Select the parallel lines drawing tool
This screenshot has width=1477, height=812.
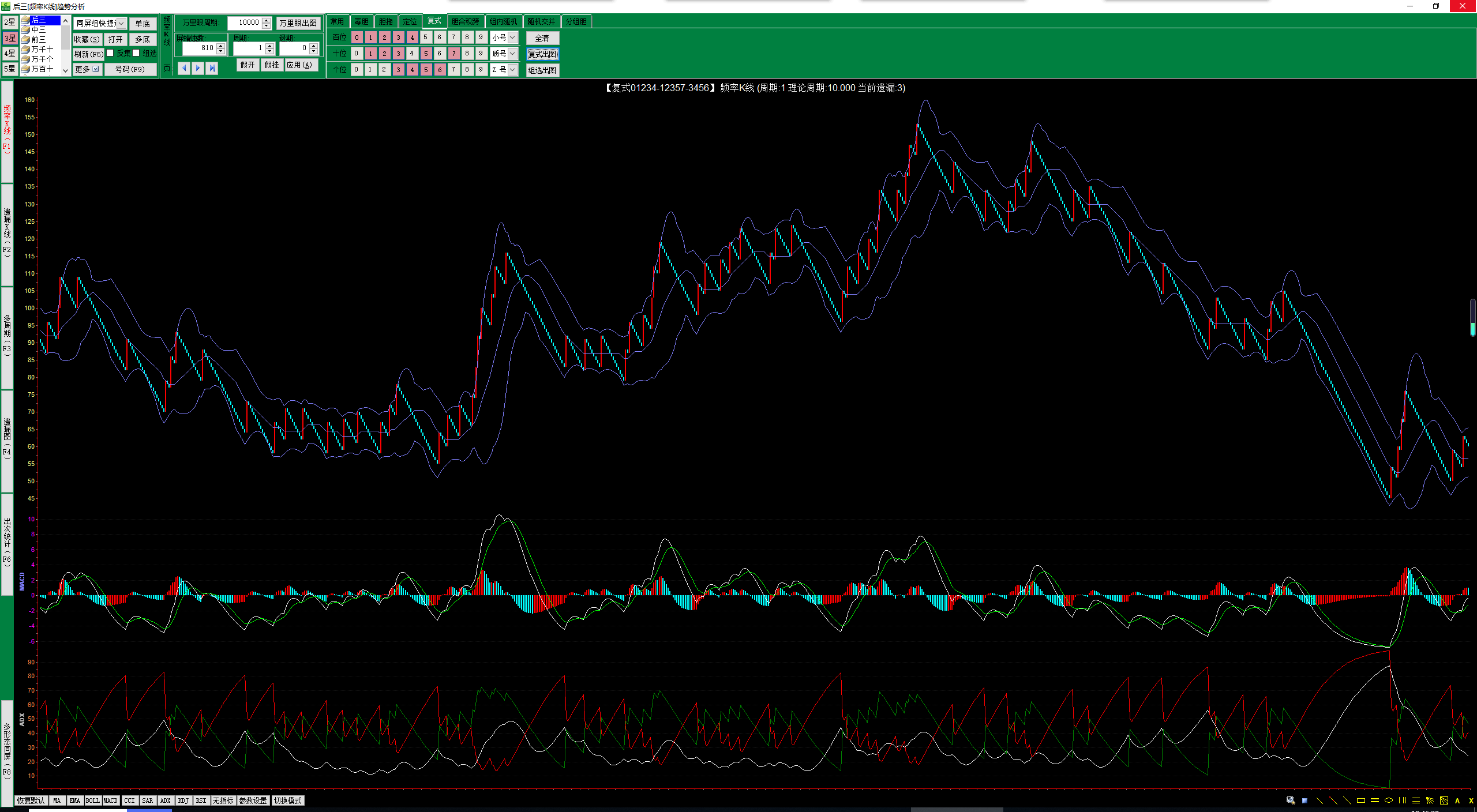pyautogui.click(x=1375, y=800)
